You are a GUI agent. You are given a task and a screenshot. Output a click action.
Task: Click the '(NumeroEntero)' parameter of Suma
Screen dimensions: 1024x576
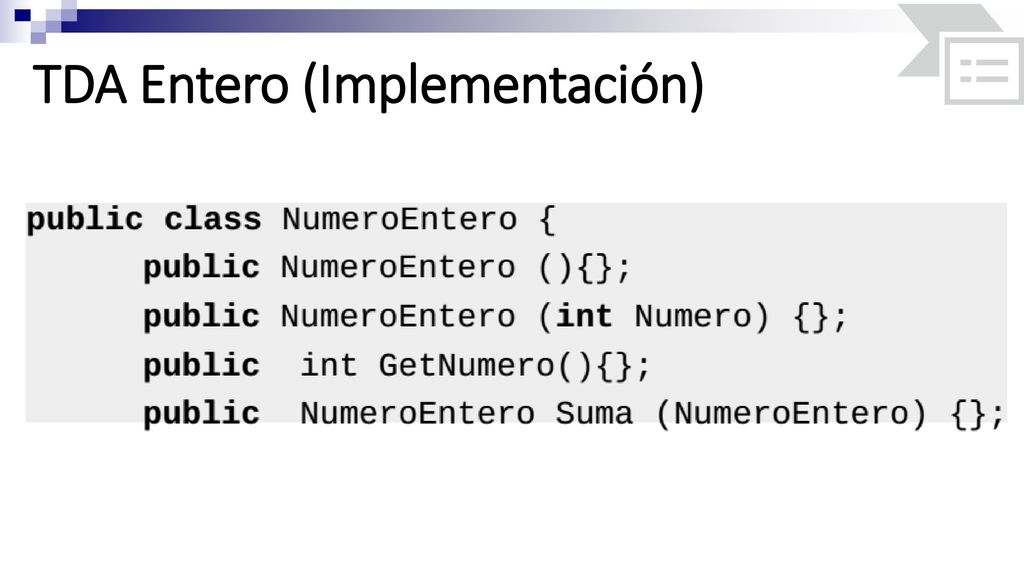[x=791, y=414]
